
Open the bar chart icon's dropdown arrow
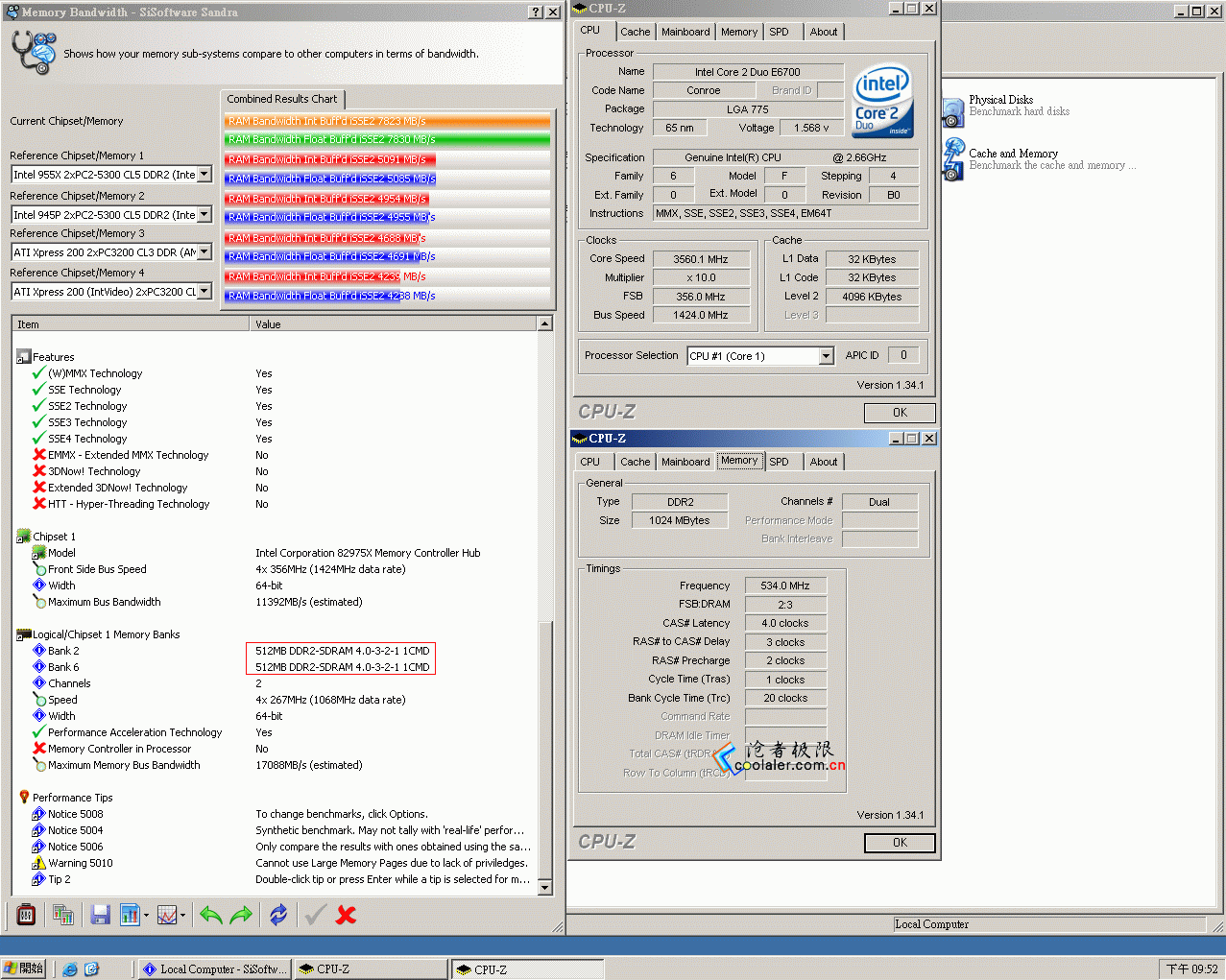click(x=146, y=915)
